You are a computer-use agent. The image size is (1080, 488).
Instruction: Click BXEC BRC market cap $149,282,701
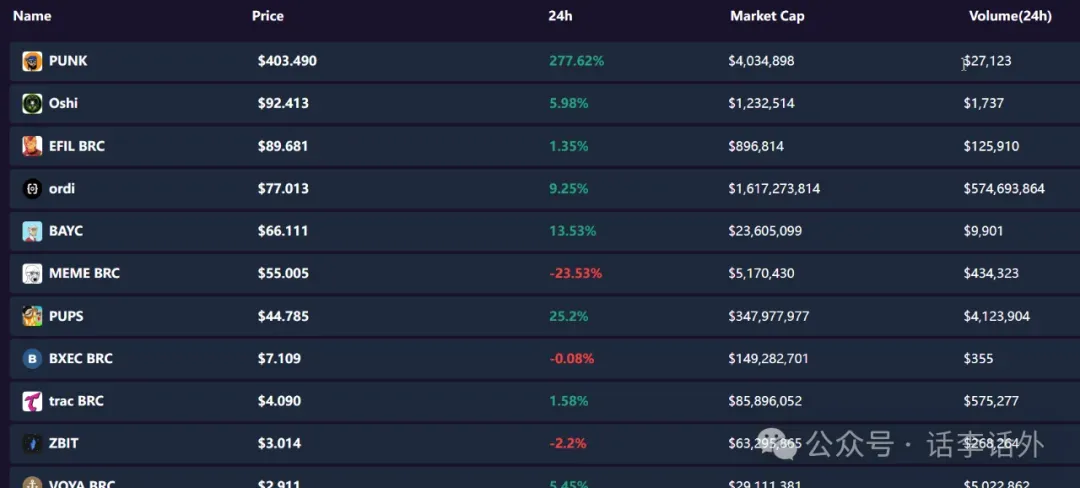769,359
